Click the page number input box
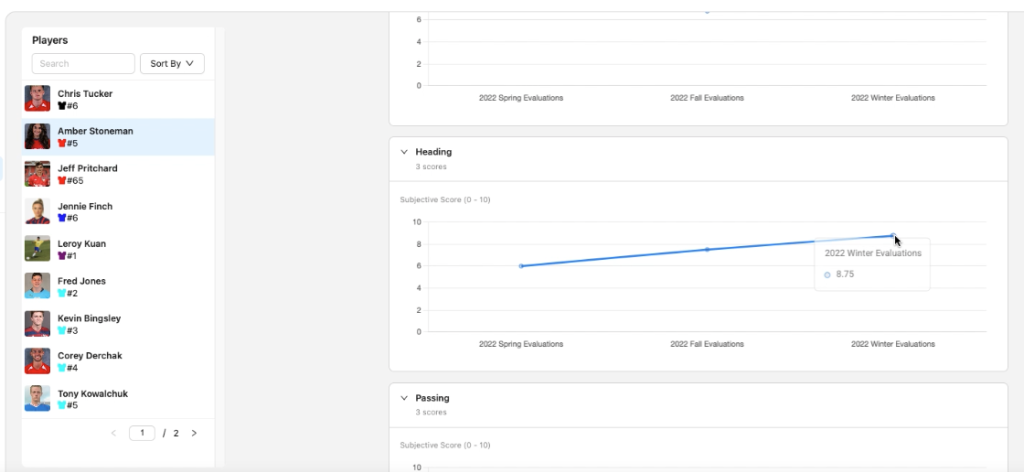 tap(142, 433)
